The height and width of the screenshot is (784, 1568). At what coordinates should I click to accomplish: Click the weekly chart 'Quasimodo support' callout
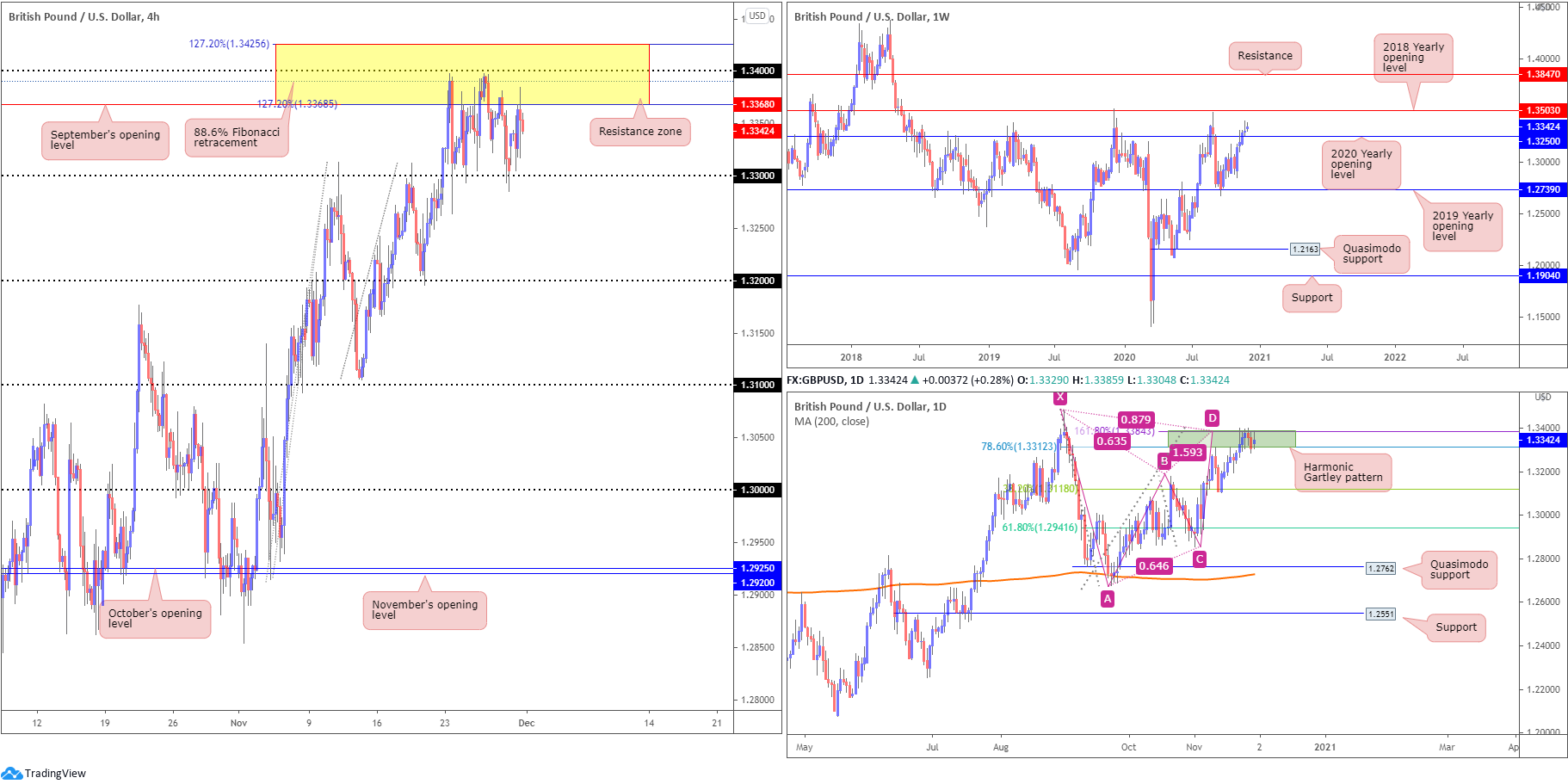[1372, 254]
